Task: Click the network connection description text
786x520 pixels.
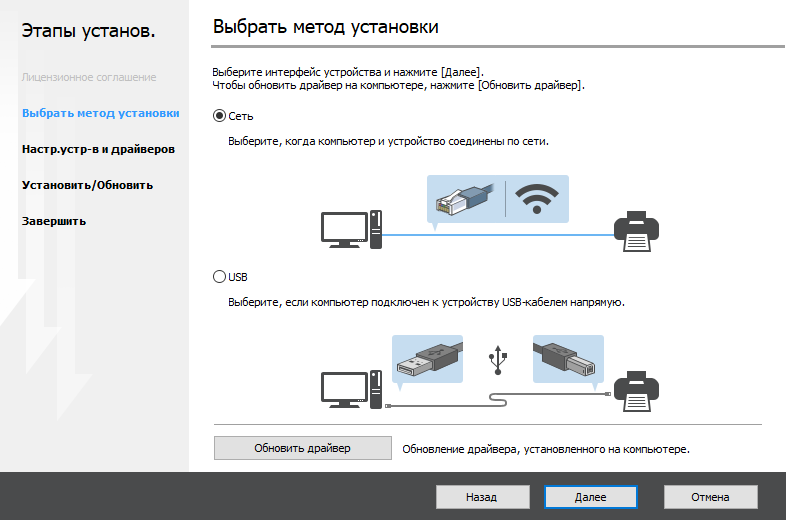Action: pos(388,141)
